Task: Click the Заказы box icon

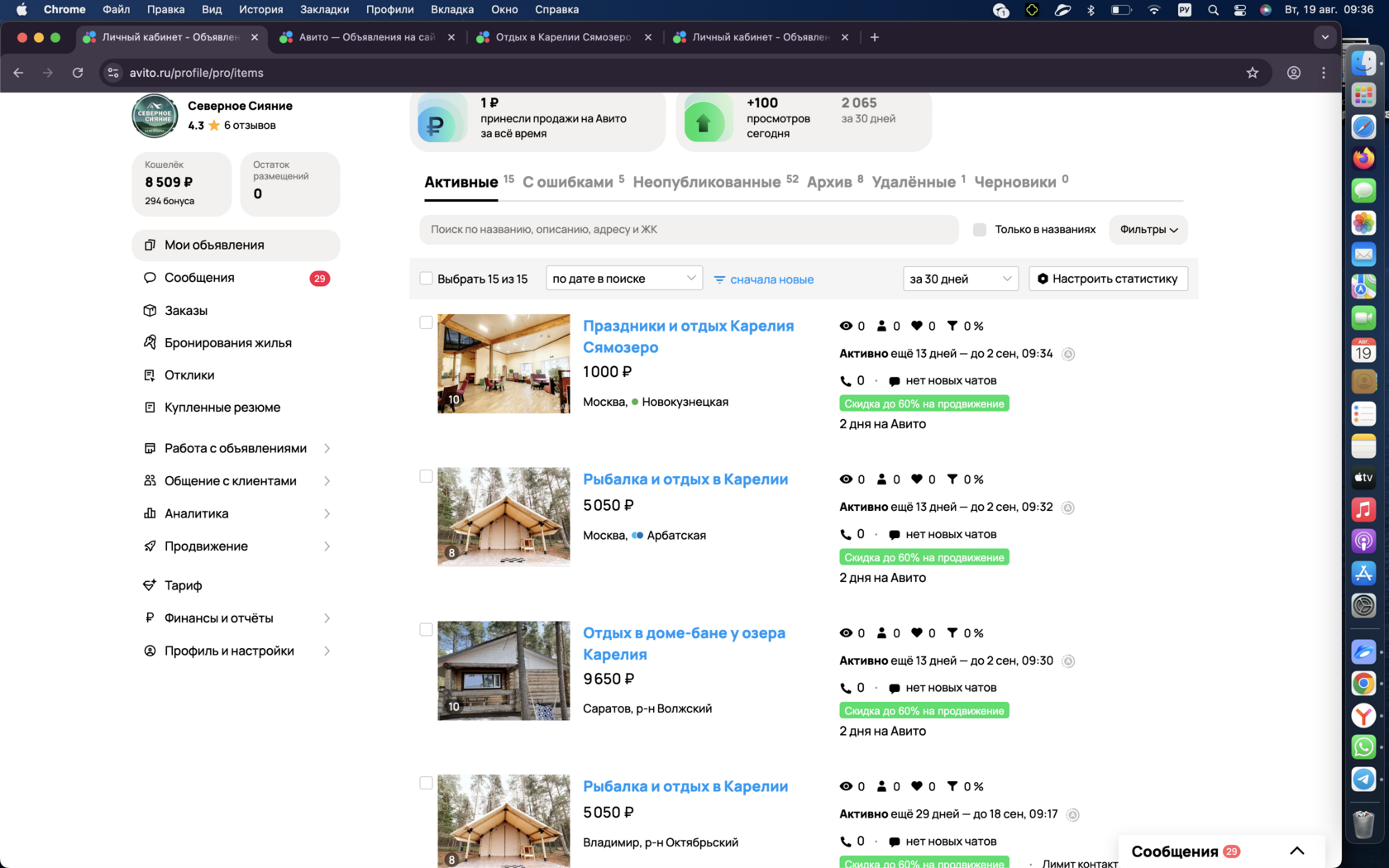Action: tap(150, 310)
